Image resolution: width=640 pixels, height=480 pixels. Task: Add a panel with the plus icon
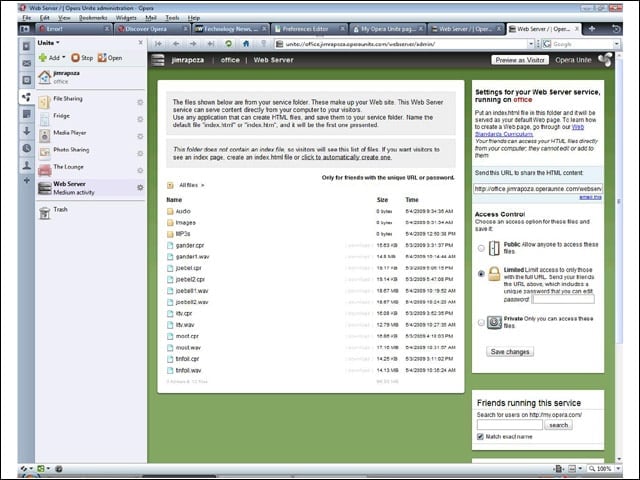[27, 180]
